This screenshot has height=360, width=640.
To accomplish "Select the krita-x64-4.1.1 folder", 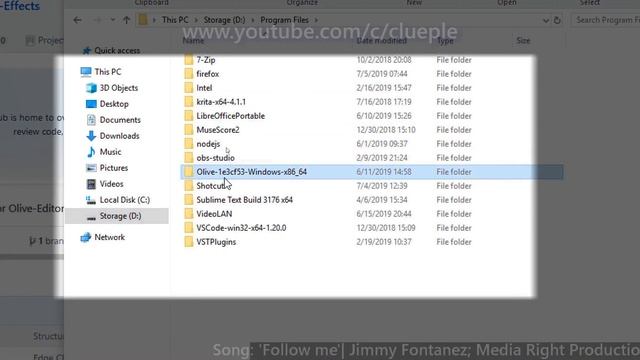I will pos(221,102).
